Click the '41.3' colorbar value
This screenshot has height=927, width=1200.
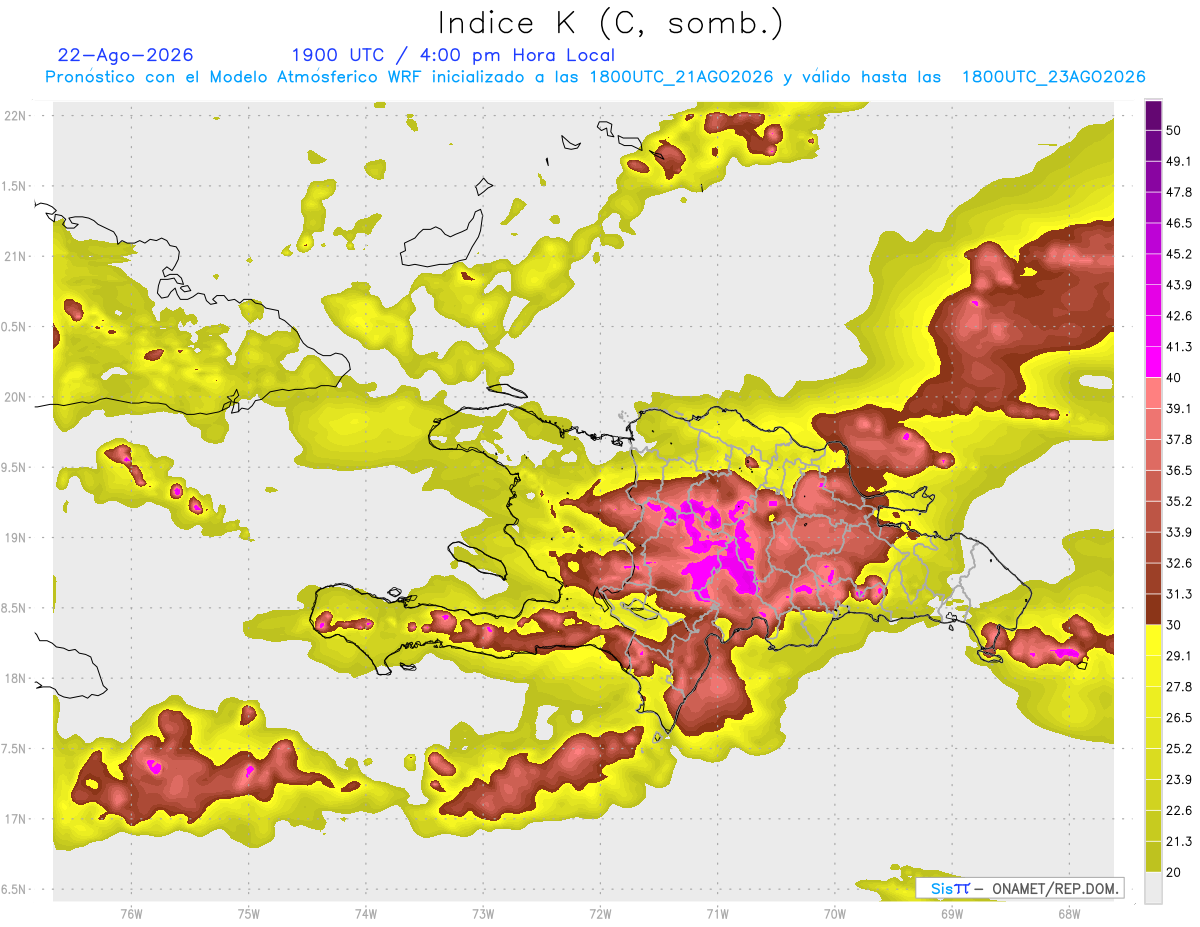(x=1178, y=347)
